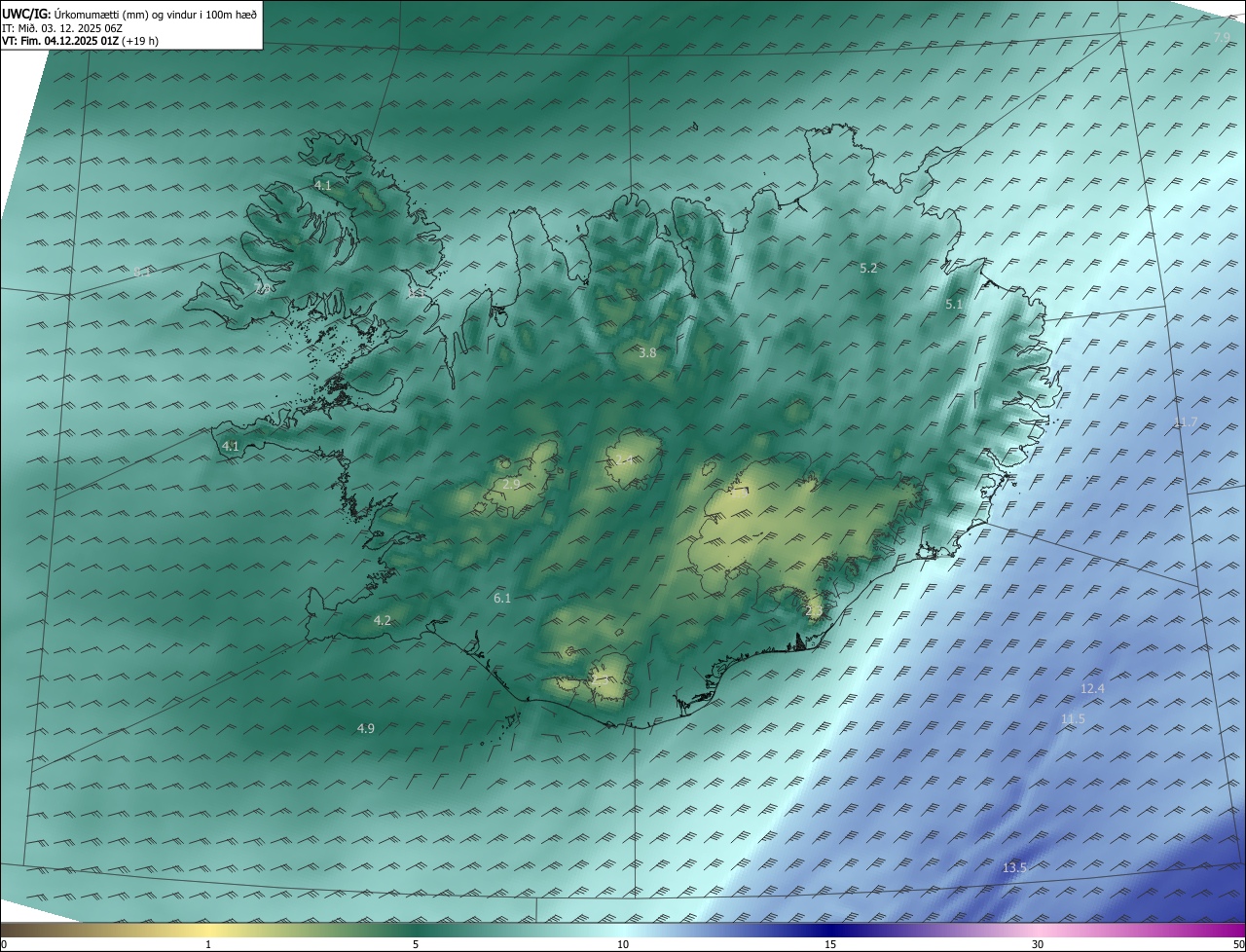
Task: Click the 11.7 value east of Iceland
Action: [x=1186, y=422]
